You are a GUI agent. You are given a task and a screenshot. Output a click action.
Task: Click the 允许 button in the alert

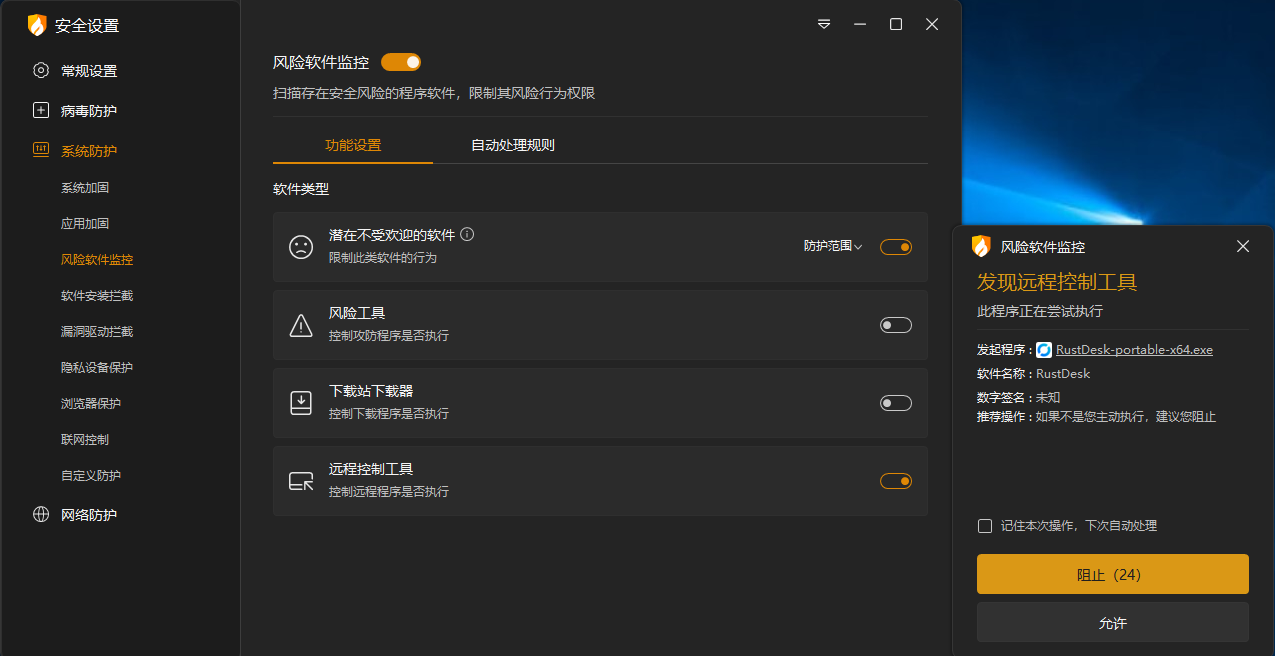coord(1113,622)
